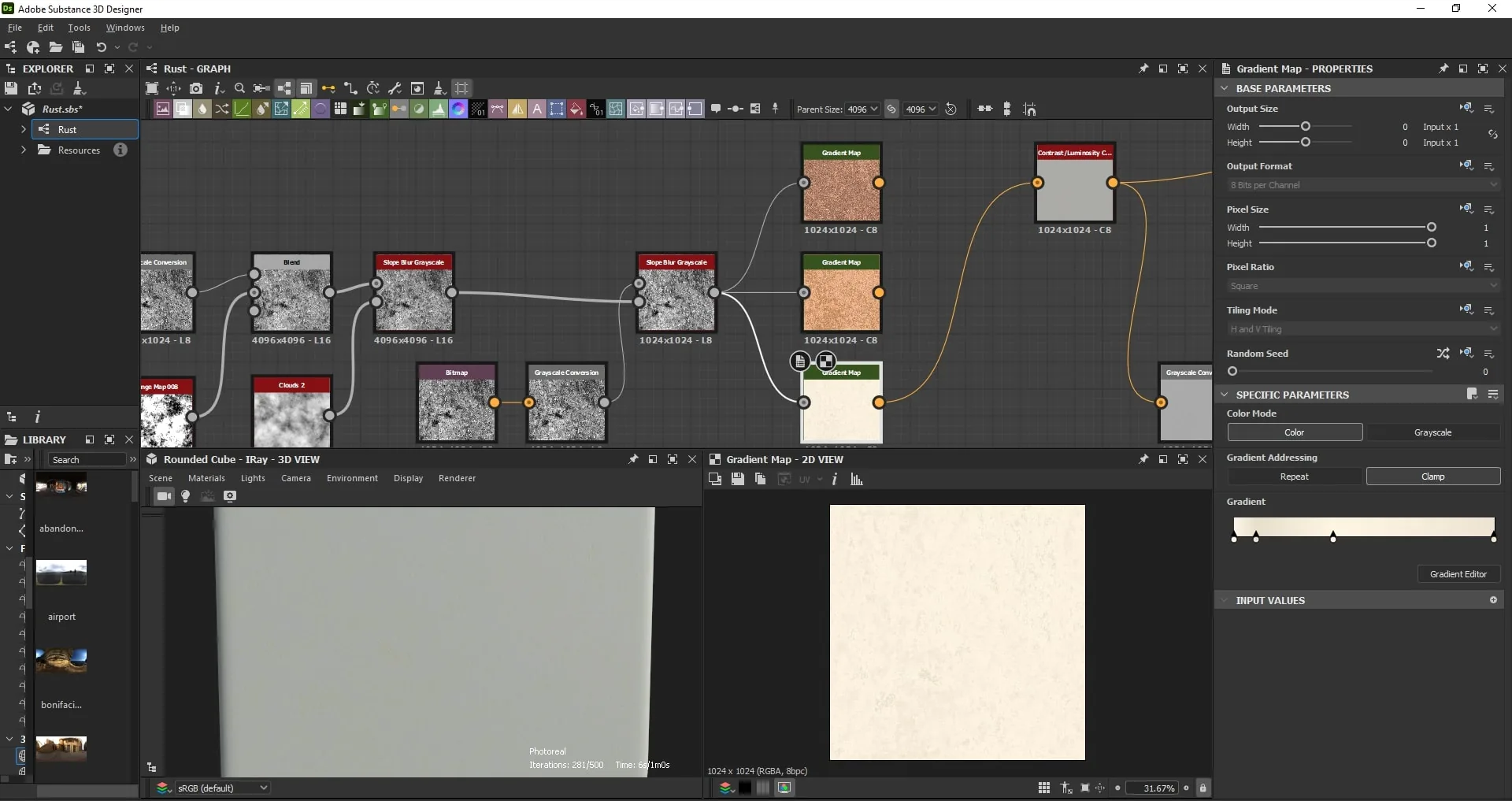Click the Output Size Width slider handle
Screen dimensions: 1512x801
pos(1306,126)
